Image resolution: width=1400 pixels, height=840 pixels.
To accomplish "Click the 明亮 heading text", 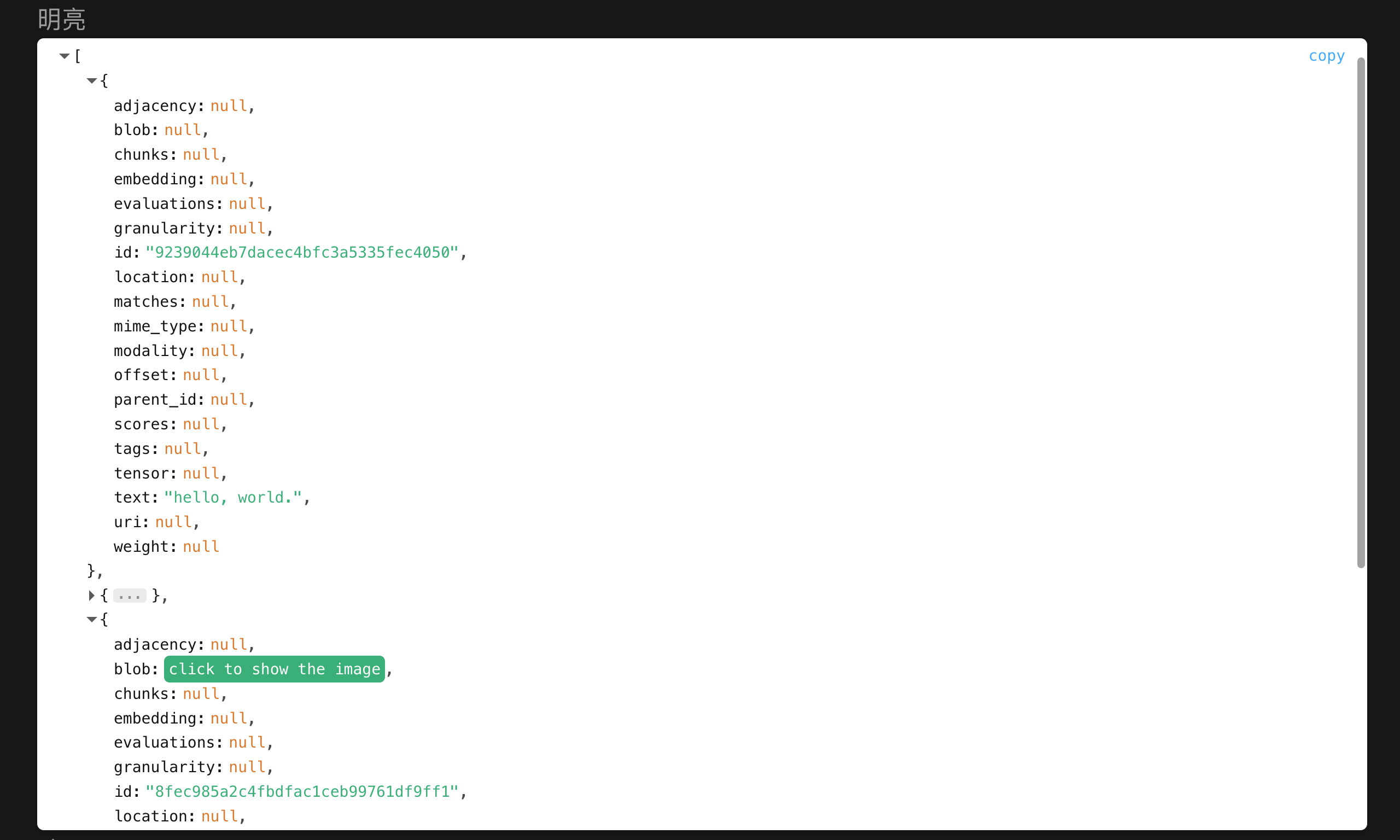I will 62,20.
